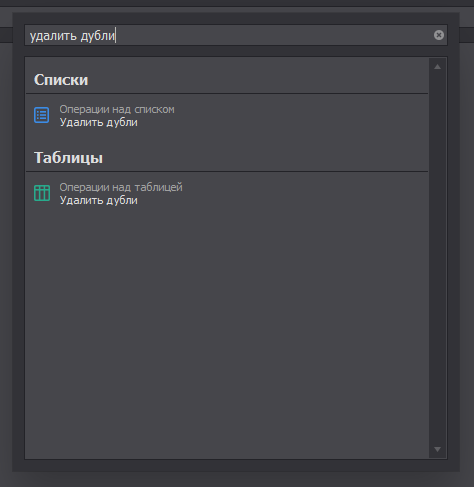Click the blue list icon under Списки

42,115
